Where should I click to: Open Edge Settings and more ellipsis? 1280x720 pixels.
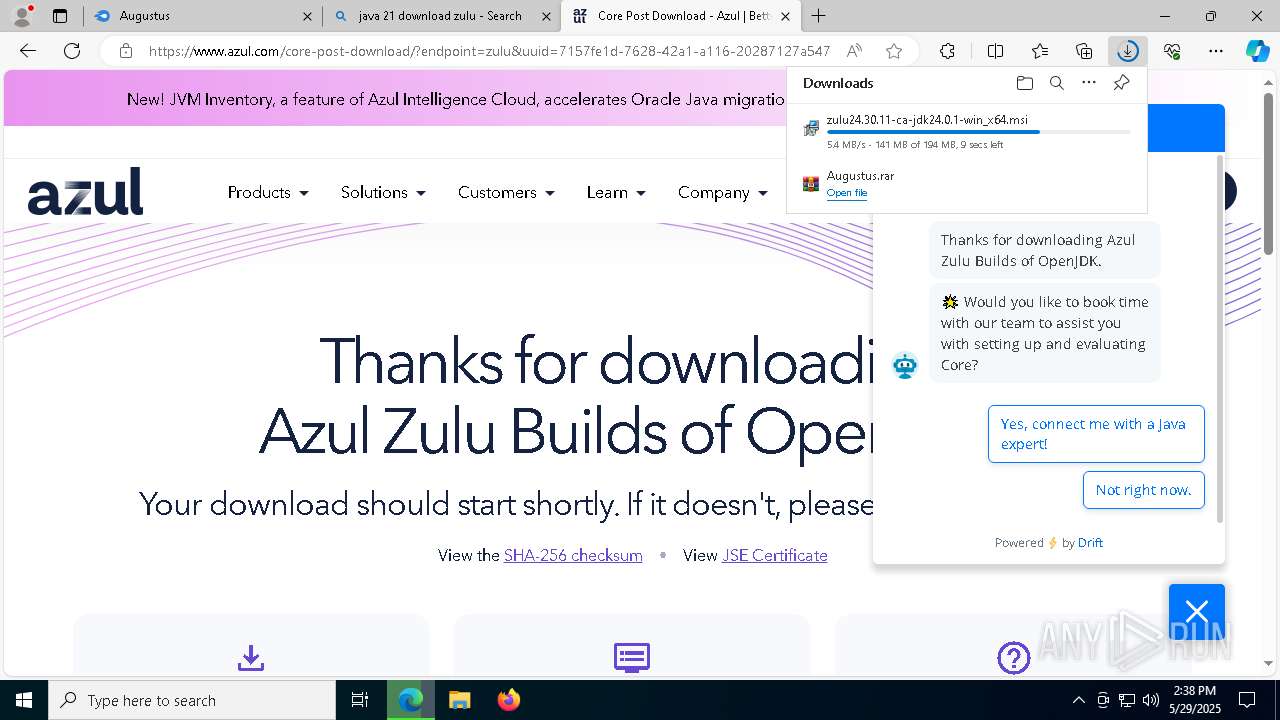tap(1216, 51)
